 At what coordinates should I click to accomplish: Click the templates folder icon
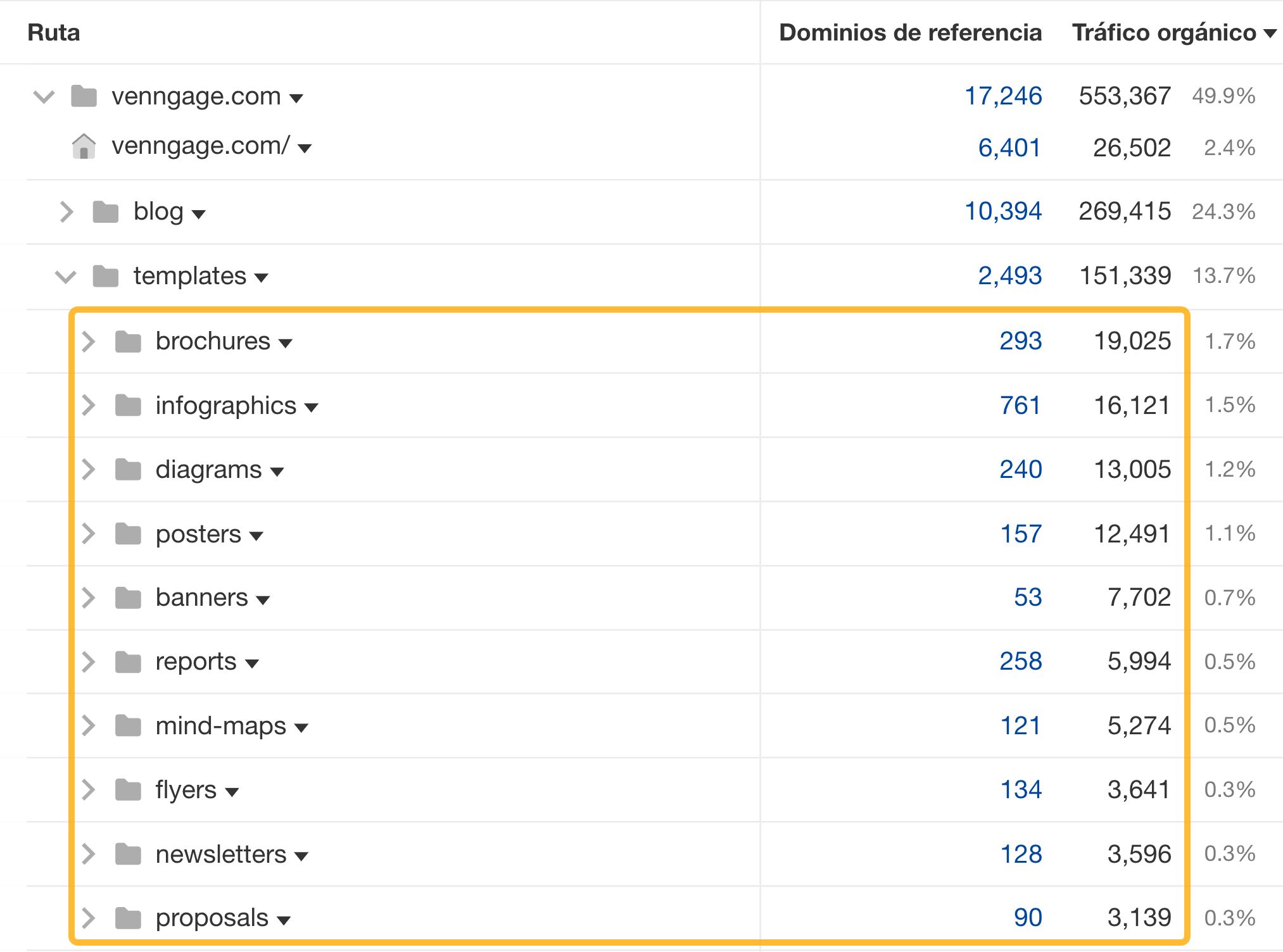[x=106, y=276]
